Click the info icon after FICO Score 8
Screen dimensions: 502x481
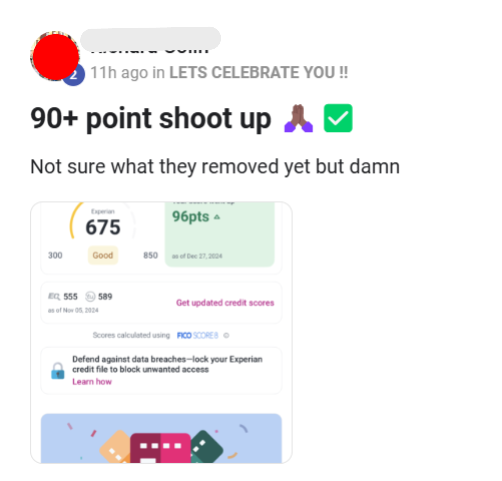[x=226, y=335]
